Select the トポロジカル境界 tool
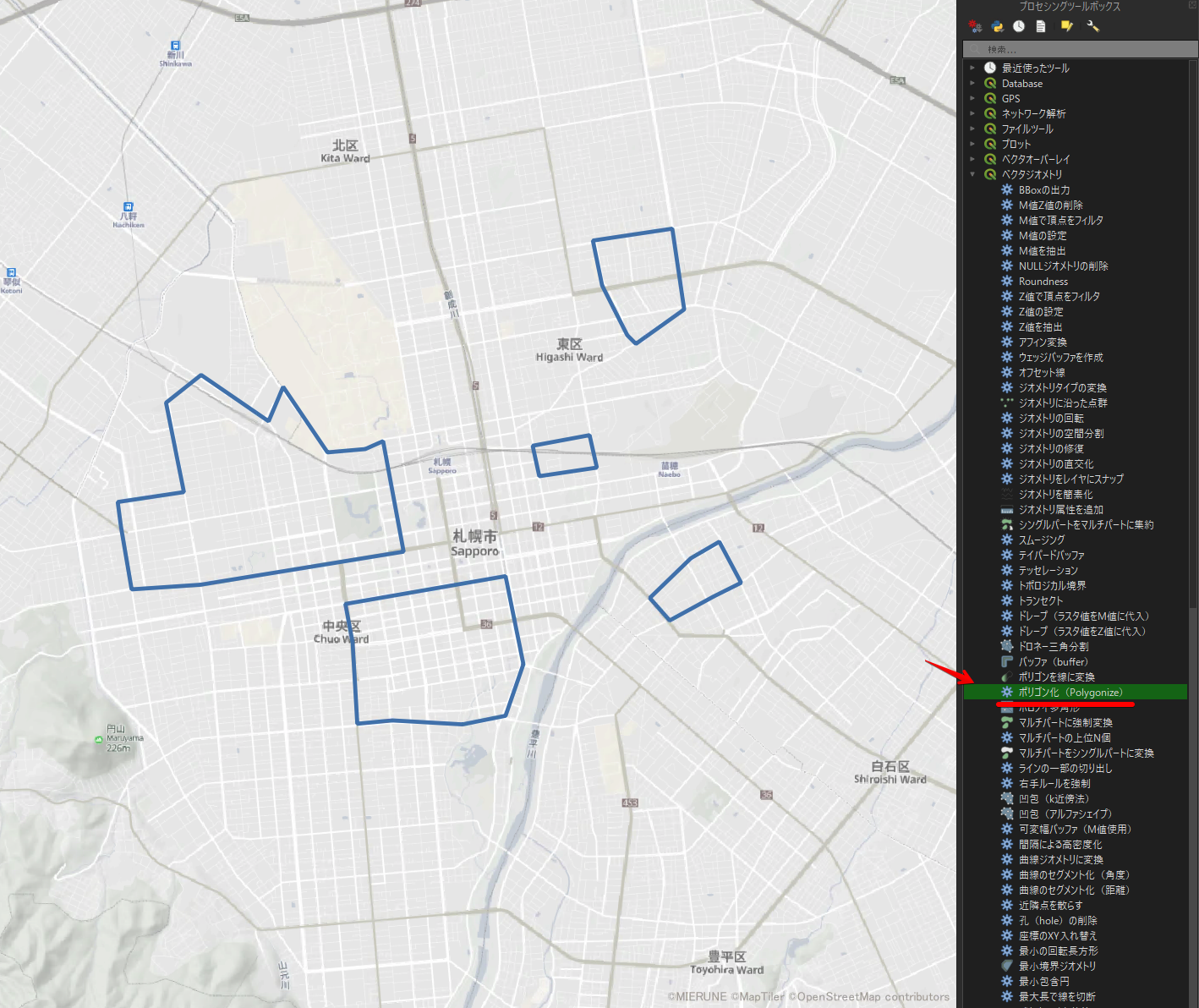Screen dimensions: 1199x1008 [1052, 586]
